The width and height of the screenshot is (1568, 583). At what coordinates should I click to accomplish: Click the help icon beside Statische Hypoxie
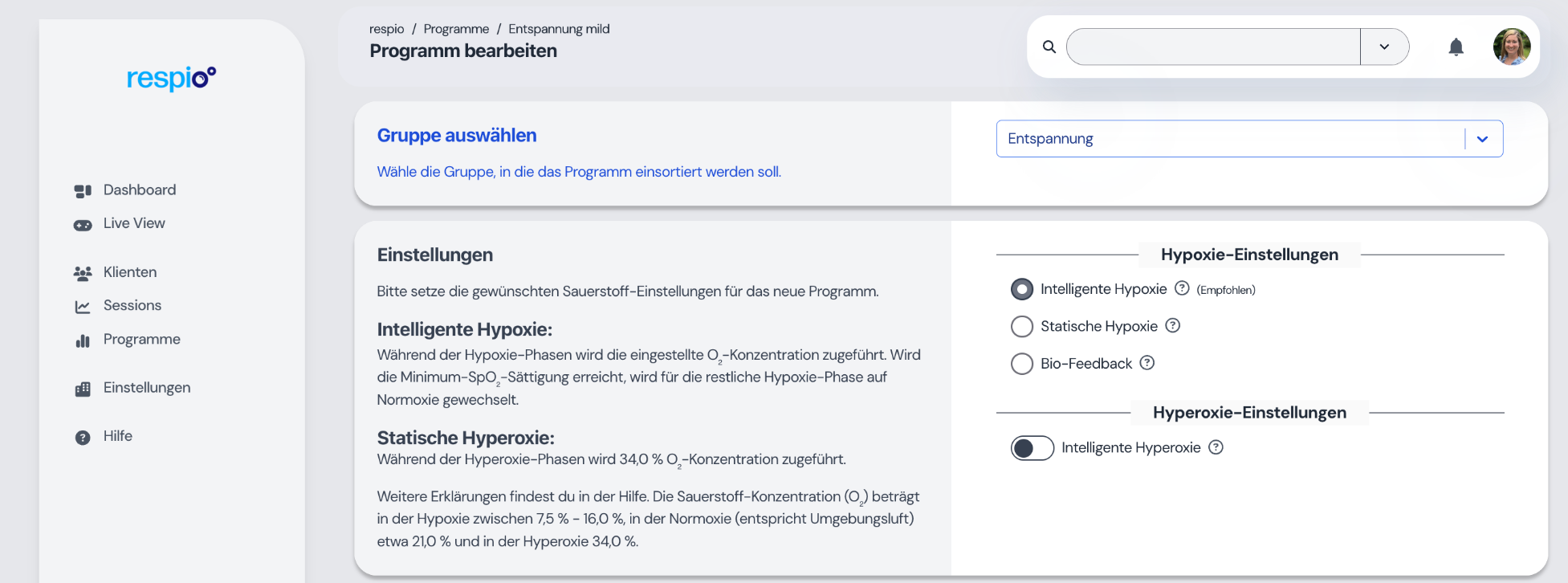(x=1173, y=325)
